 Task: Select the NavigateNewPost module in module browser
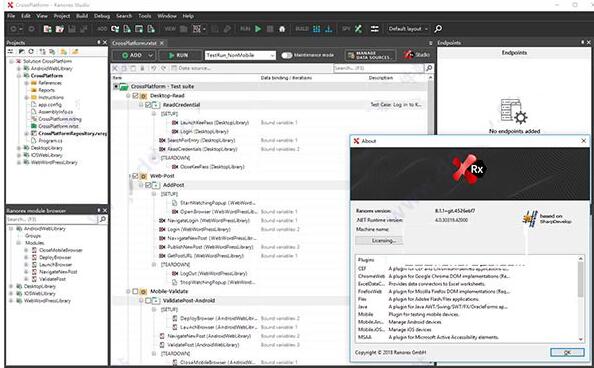[58, 272]
